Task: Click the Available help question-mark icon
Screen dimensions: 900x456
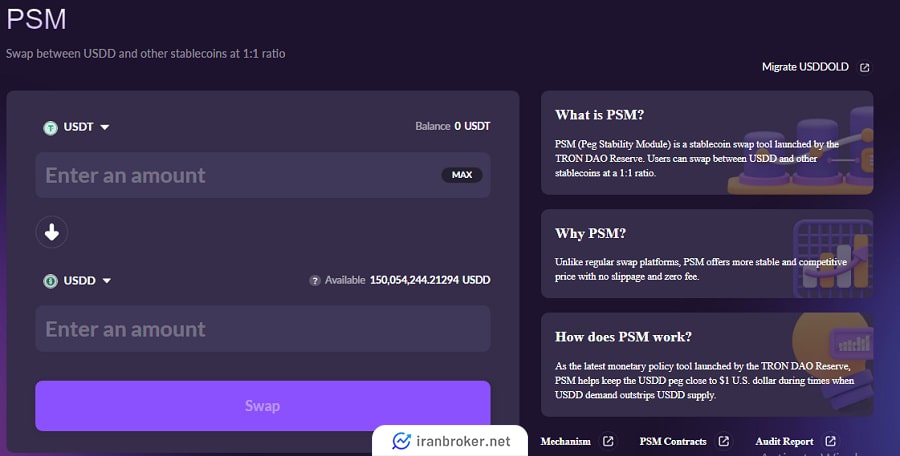Action: 315,280
